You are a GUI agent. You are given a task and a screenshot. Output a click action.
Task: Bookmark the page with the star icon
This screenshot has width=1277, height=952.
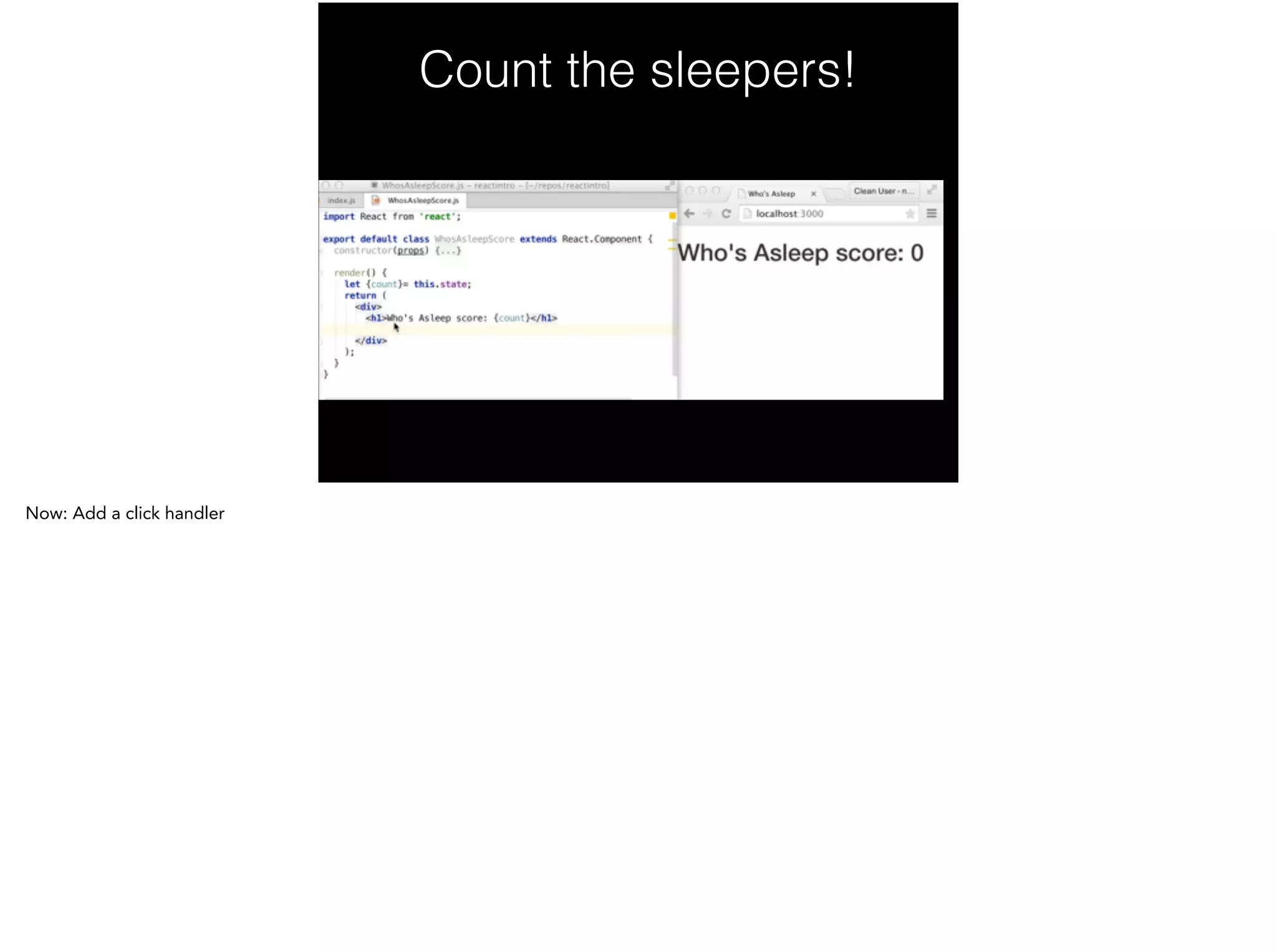[x=910, y=214]
